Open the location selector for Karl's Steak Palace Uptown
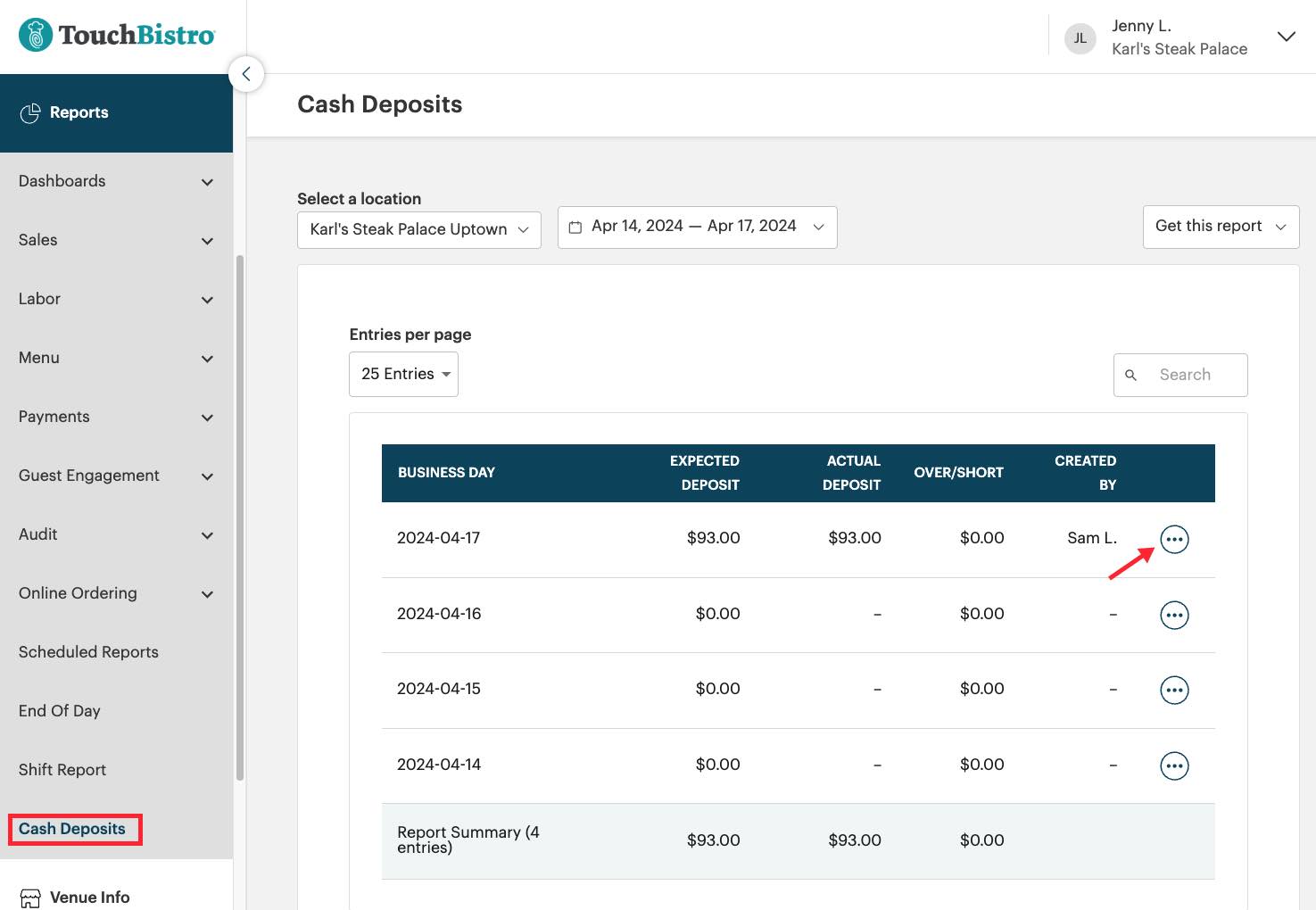Image resolution: width=1316 pixels, height=910 pixels. point(418,229)
